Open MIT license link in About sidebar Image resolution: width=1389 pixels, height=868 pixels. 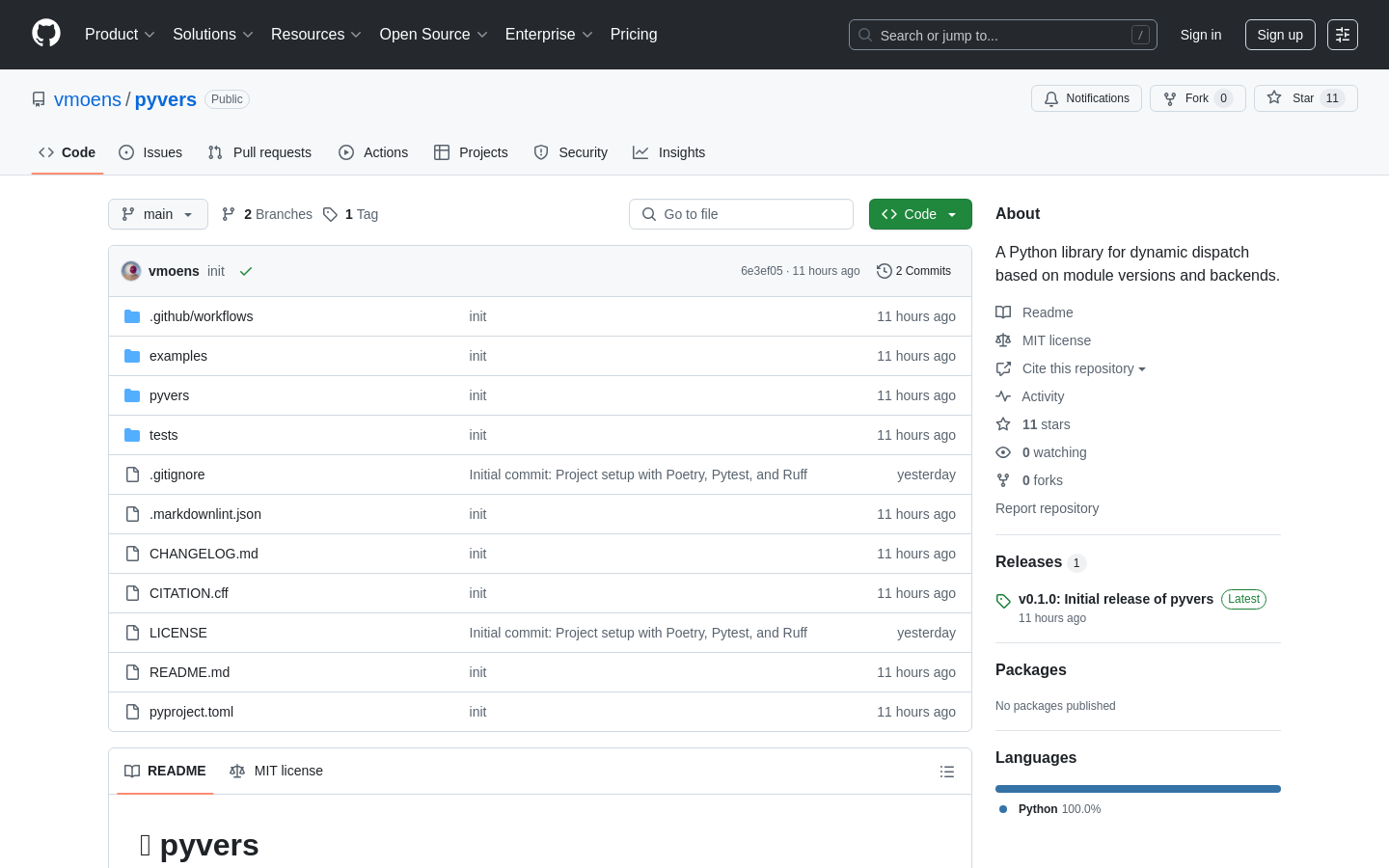coord(1043,340)
